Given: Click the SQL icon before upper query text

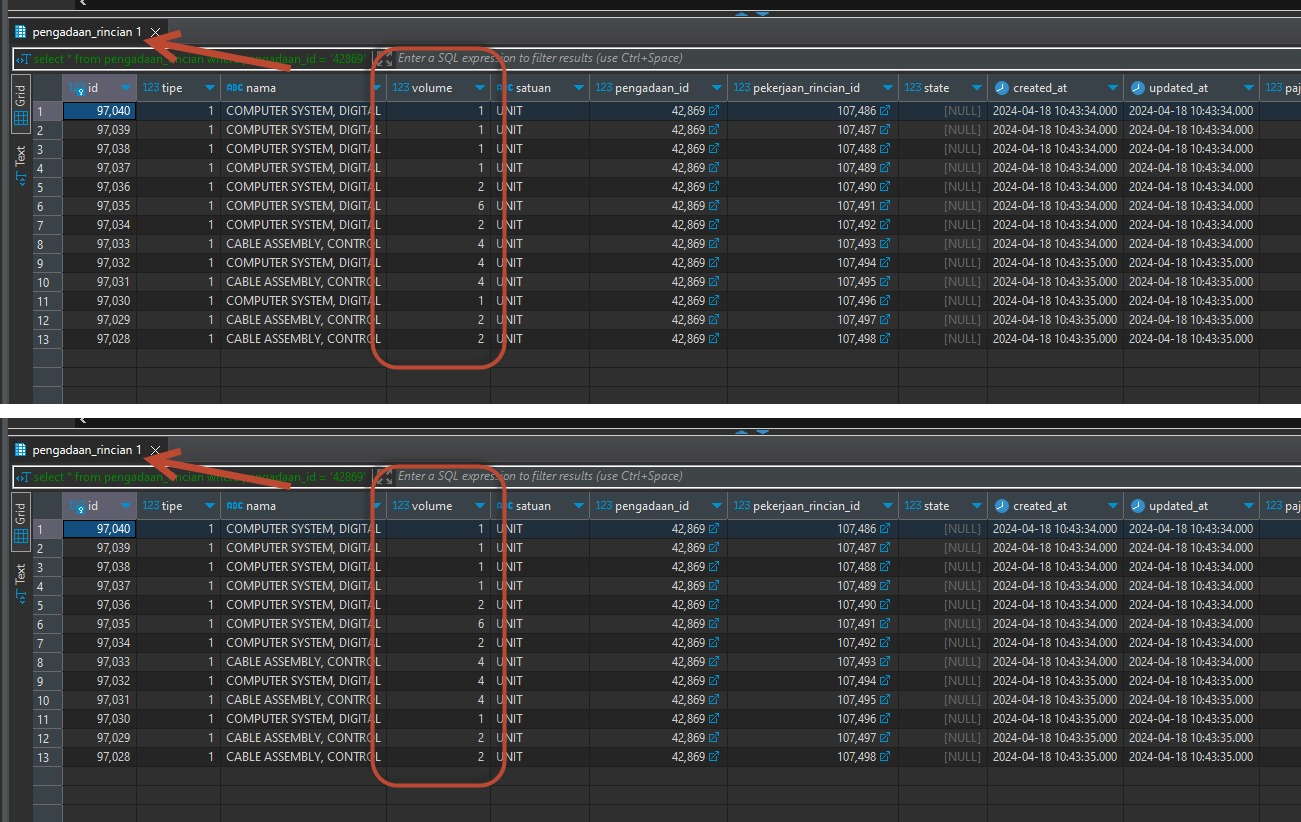Looking at the screenshot, I should click(x=23, y=59).
